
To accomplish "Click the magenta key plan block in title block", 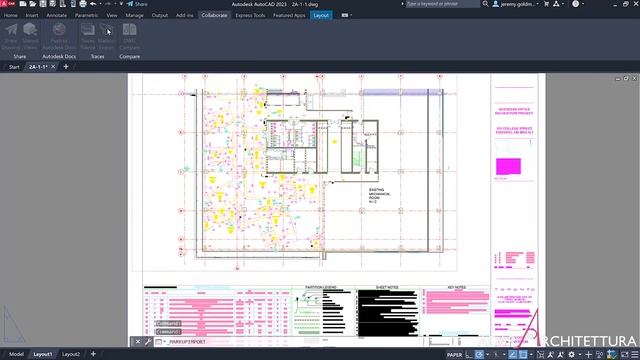I will point(508,166).
